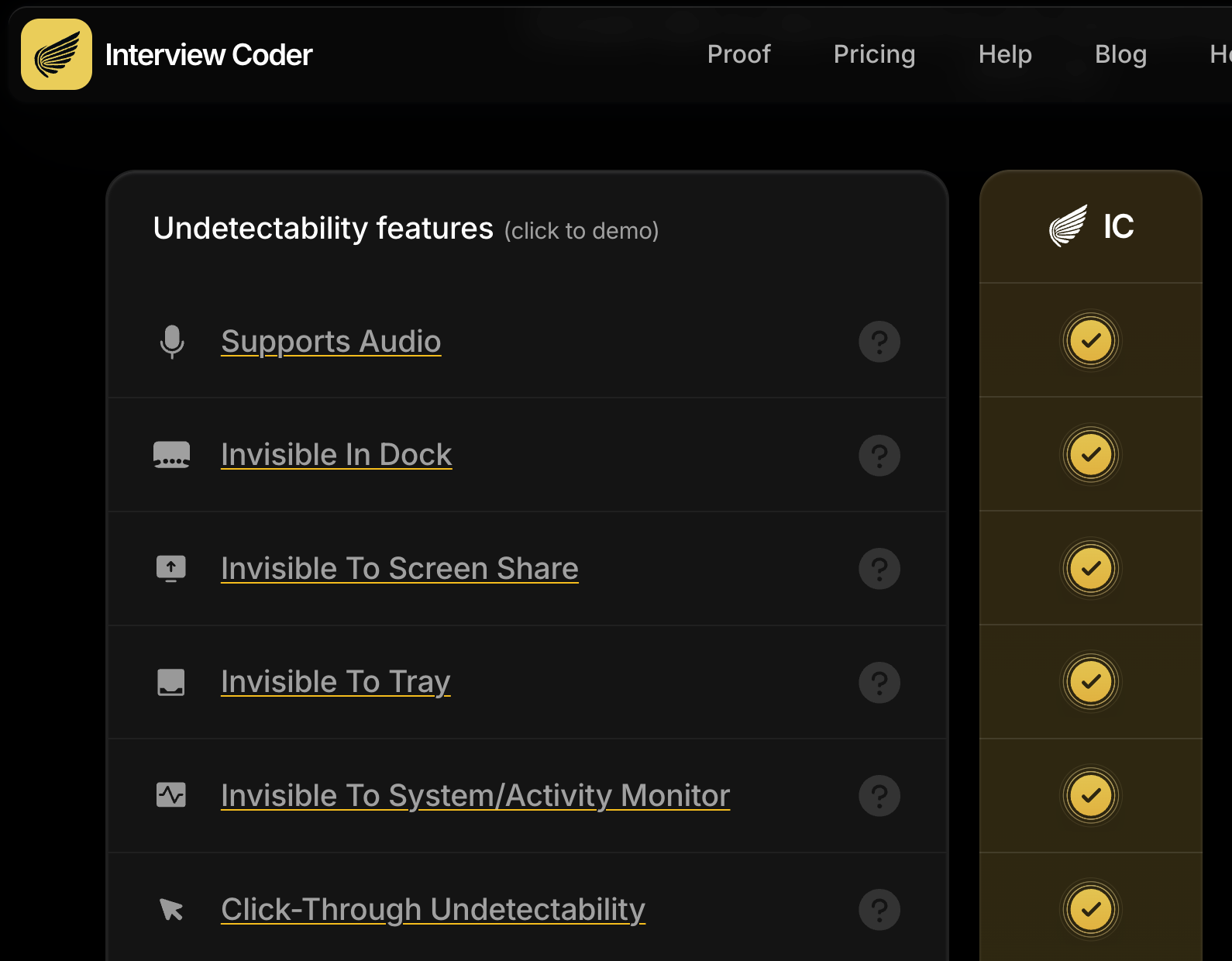
Task: Click the cursor icon beside Click-Through Undetectability
Action: point(171,909)
